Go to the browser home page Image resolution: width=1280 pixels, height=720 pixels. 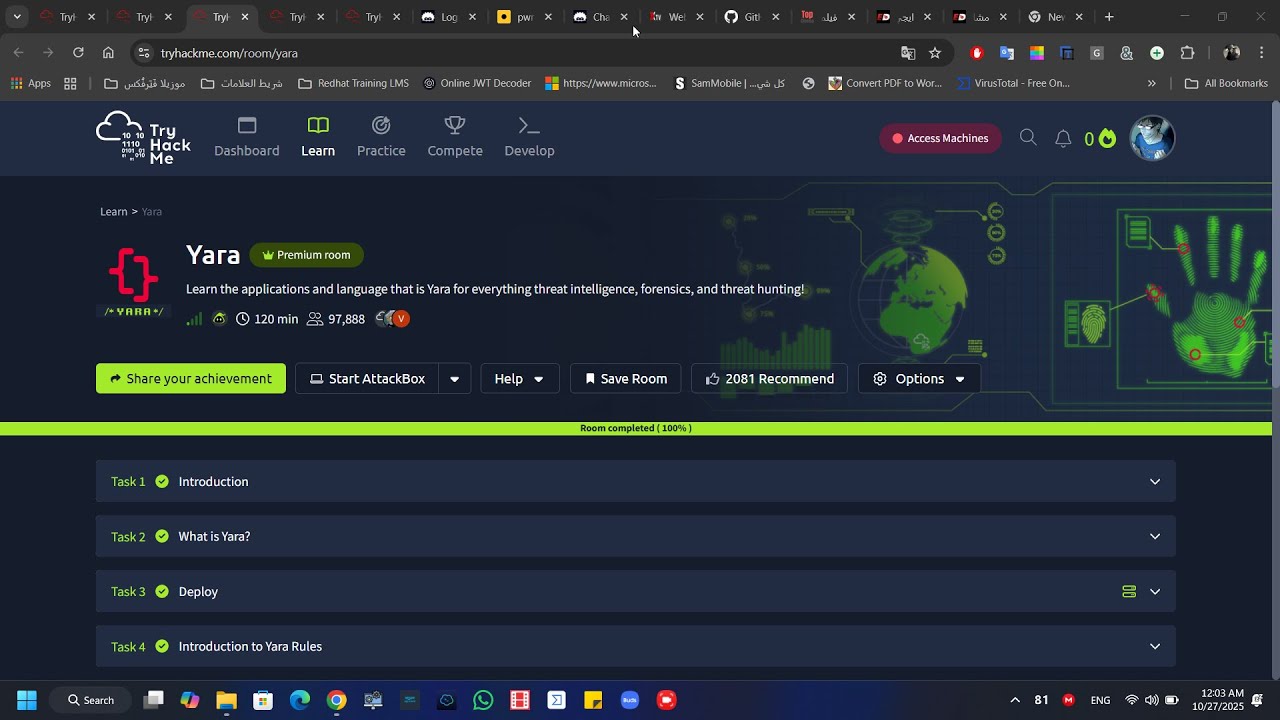click(x=108, y=53)
